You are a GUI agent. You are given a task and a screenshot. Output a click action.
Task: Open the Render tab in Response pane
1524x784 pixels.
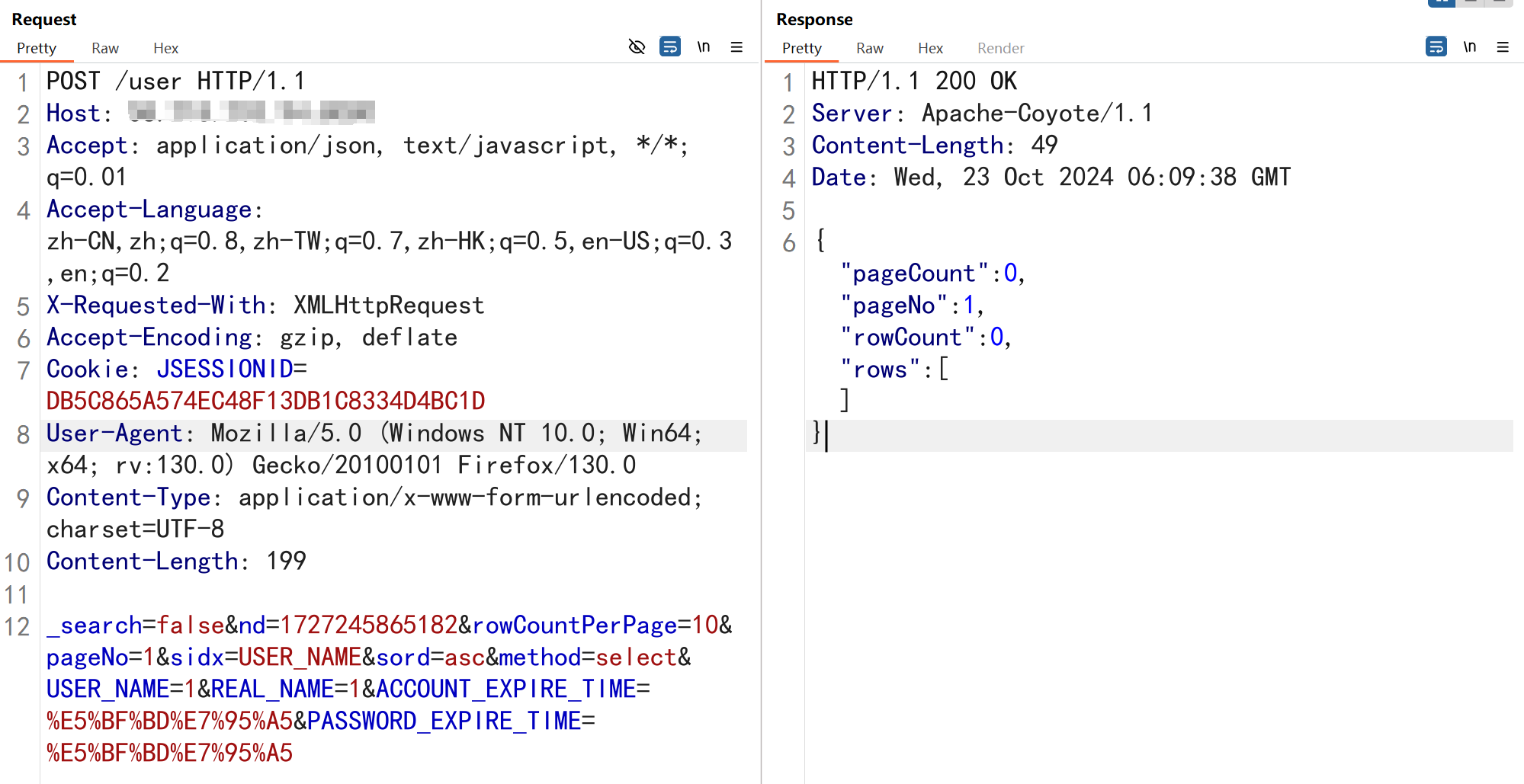tap(1001, 48)
